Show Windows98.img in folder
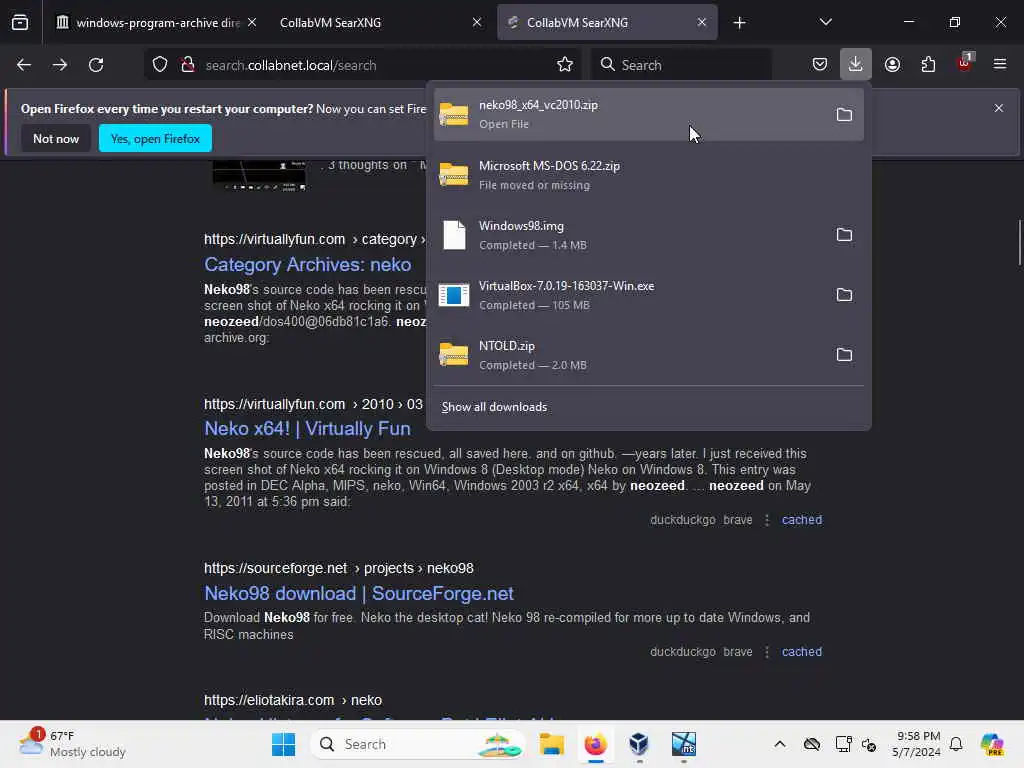 click(x=844, y=235)
